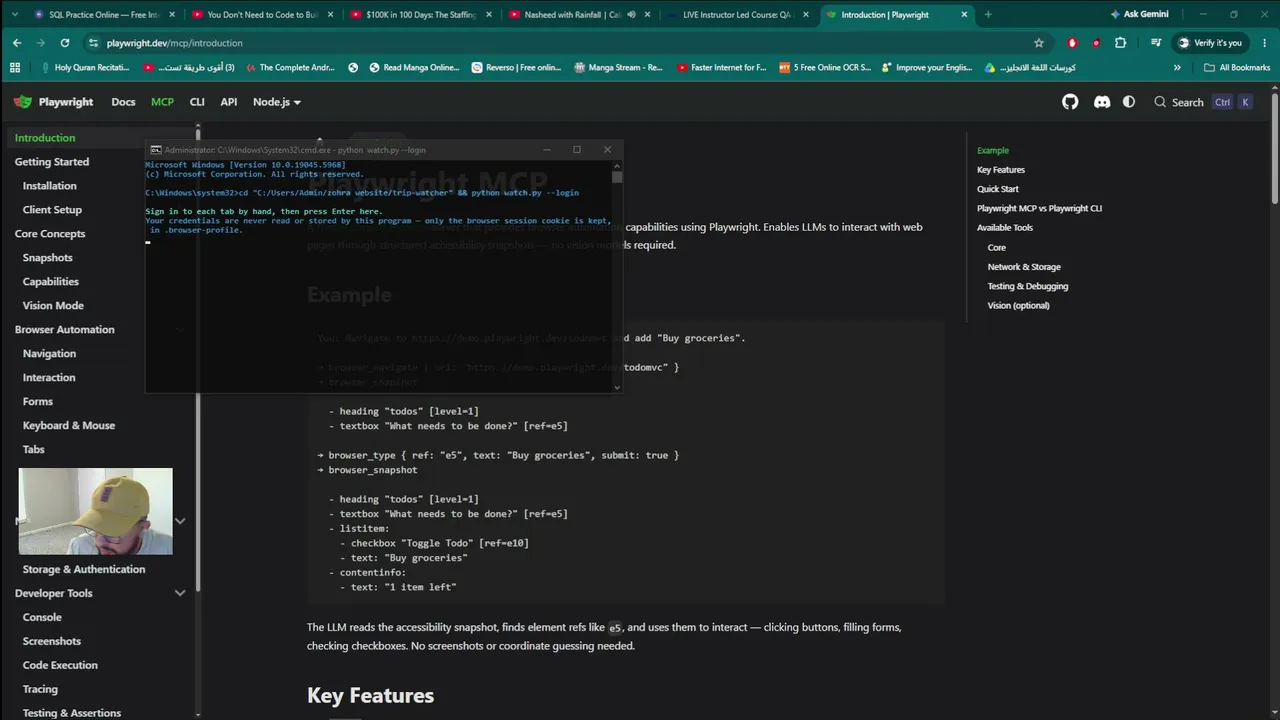The width and height of the screenshot is (1280, 720).
Task: Open the Node.js language dropdown
Action: pos(277,102)
